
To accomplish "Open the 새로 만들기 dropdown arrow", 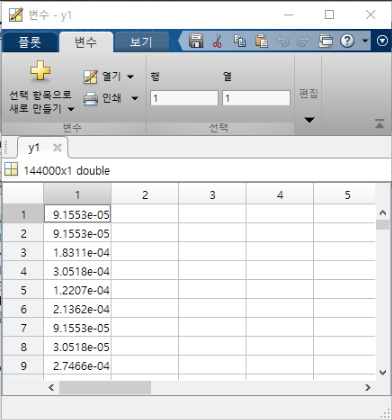I will point(71,109).
